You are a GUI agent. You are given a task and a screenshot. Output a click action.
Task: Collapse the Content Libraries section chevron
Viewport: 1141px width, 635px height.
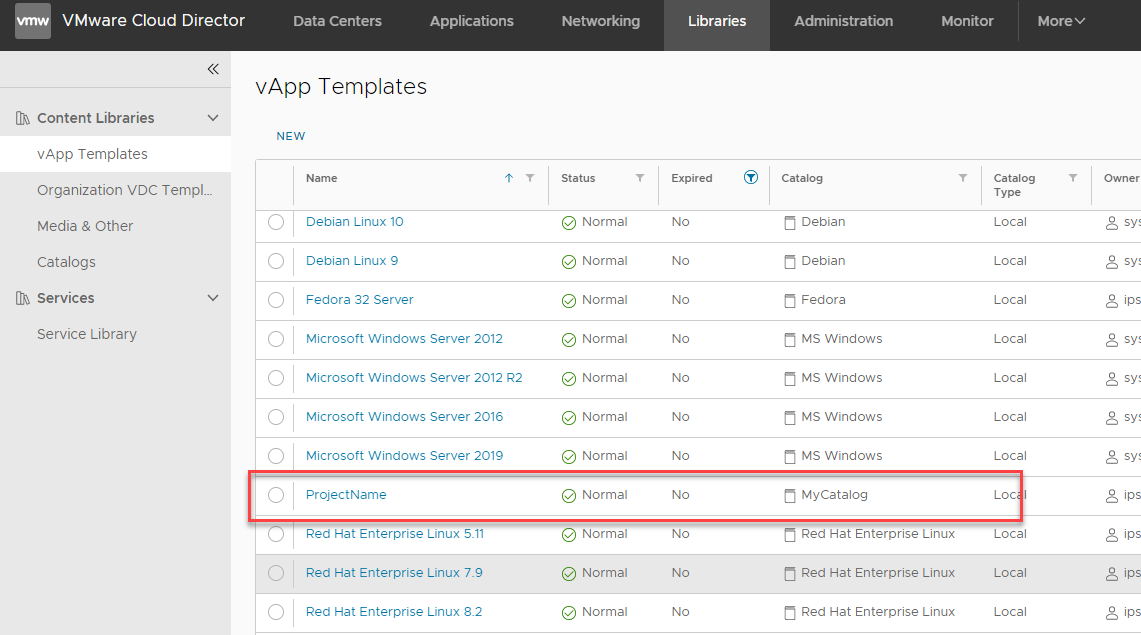tap(213, 118)
